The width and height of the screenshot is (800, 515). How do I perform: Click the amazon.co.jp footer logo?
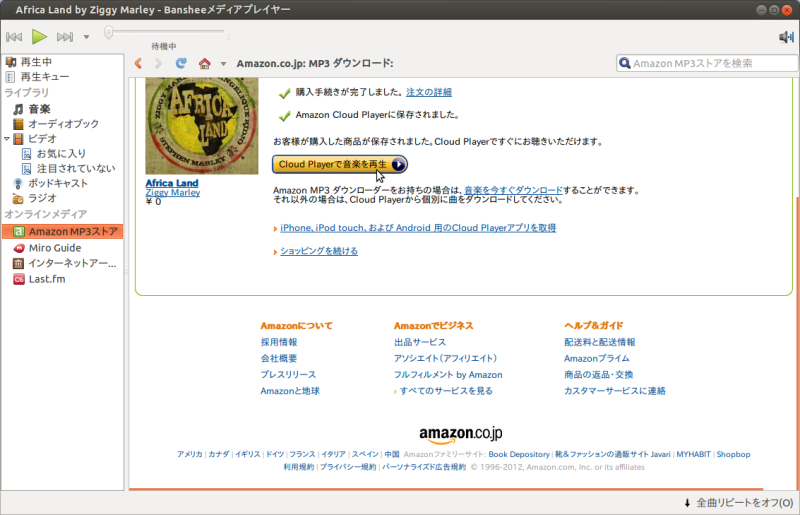coord(461,434)
